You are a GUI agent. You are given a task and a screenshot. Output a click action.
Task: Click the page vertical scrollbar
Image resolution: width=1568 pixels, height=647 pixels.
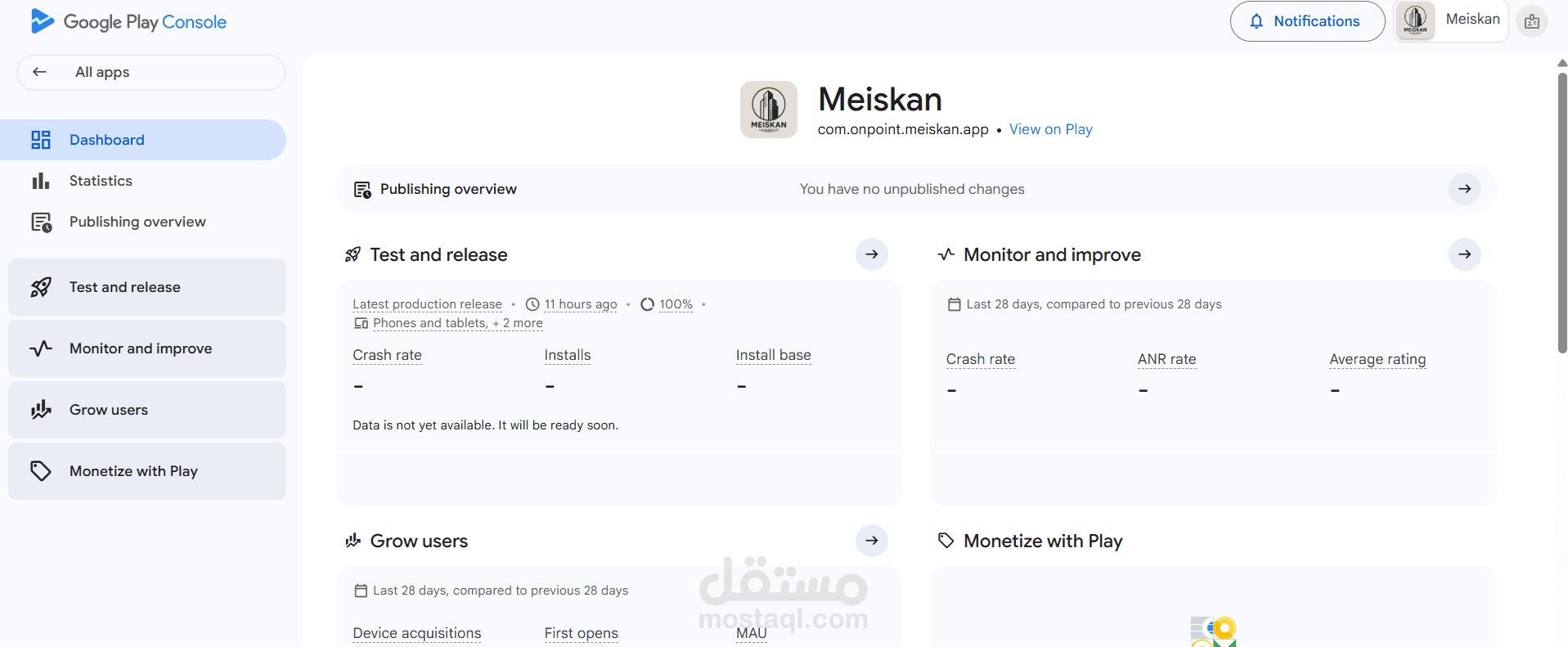coord(1562,213)
